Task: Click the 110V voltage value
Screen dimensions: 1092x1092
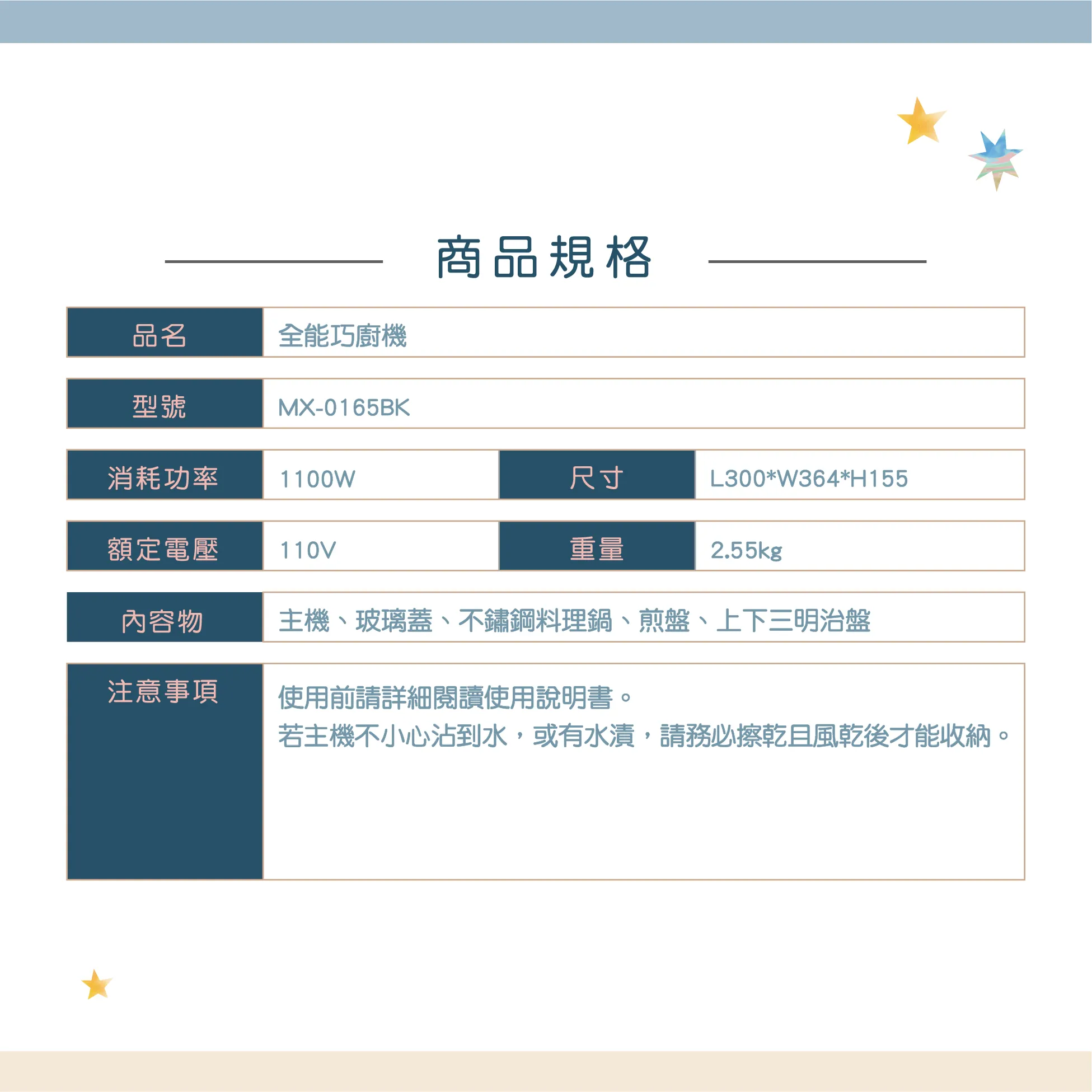Action: 308,550
